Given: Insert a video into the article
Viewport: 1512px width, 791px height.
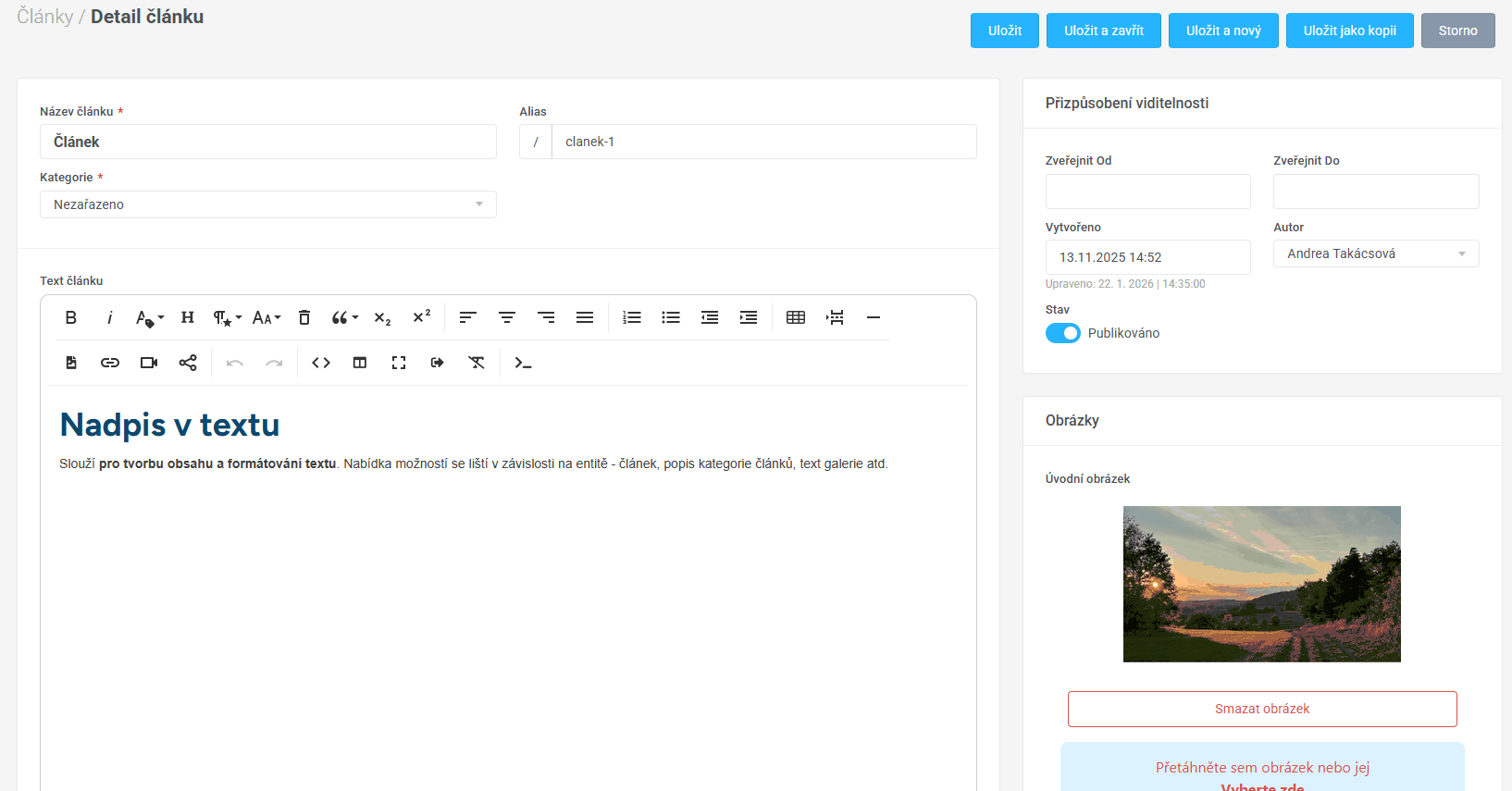Looking at the screenshot, I should 149,363.
